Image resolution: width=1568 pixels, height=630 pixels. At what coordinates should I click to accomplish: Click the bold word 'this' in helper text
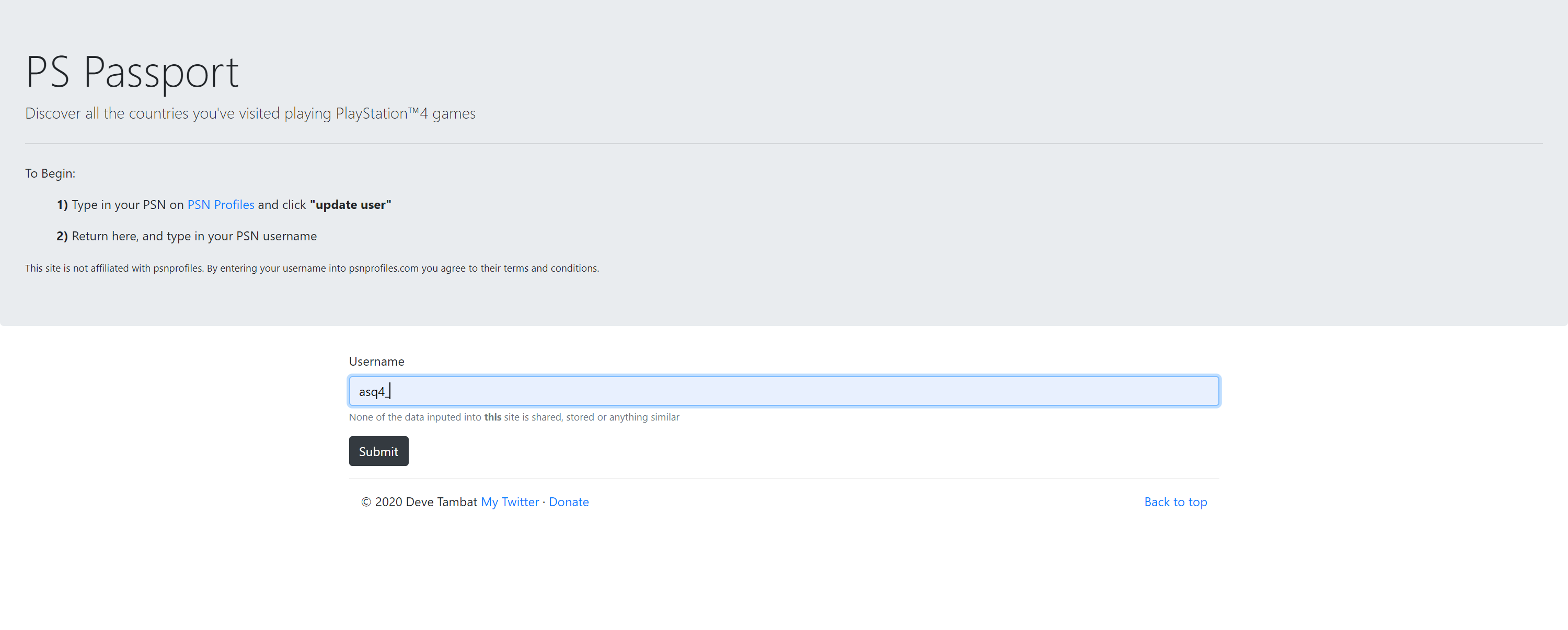(x=492, y=417)
